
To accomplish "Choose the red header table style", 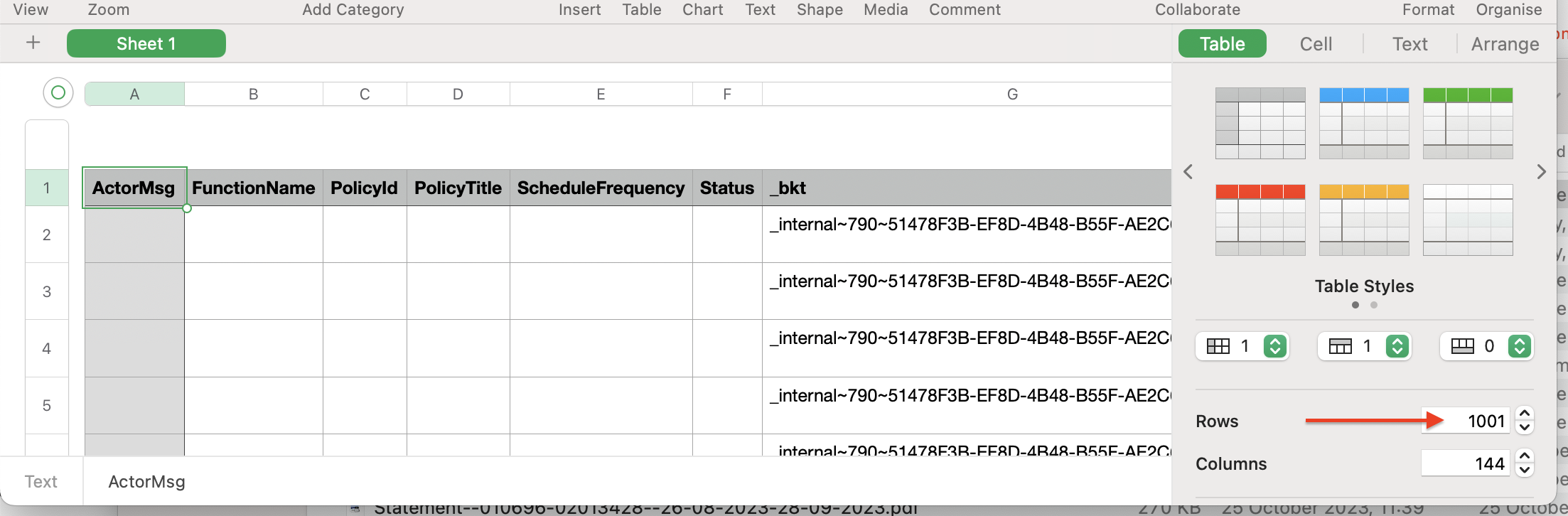I will (x=1260, y=220).
